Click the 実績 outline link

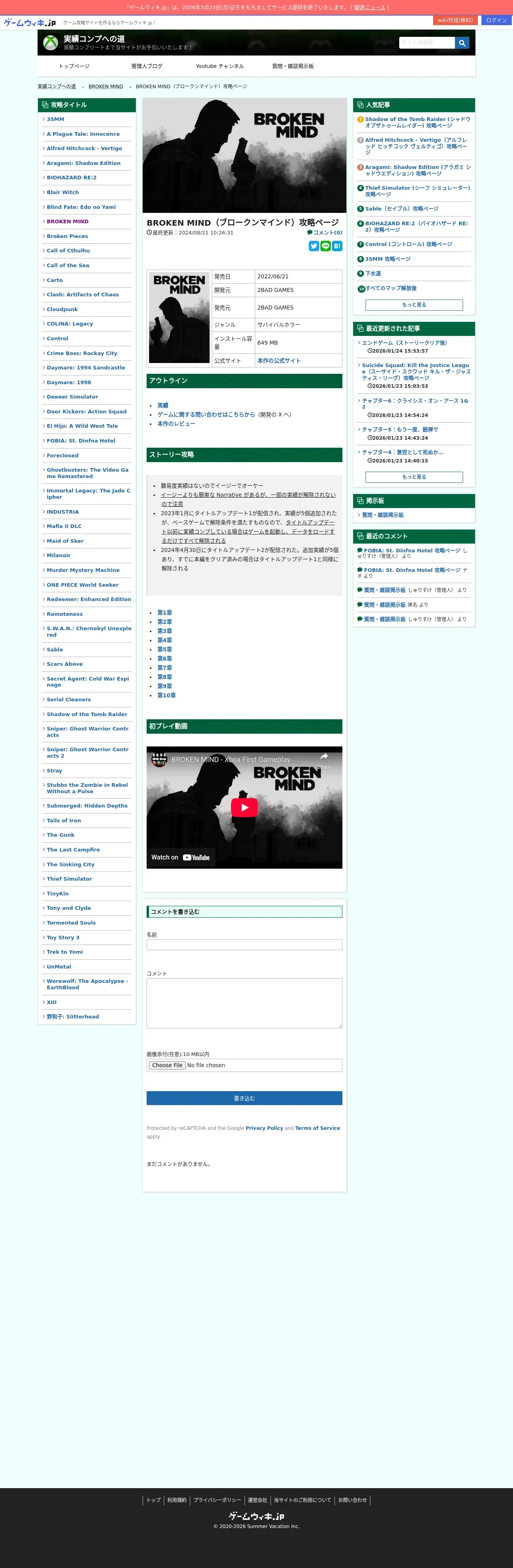[x=163, y=405]
